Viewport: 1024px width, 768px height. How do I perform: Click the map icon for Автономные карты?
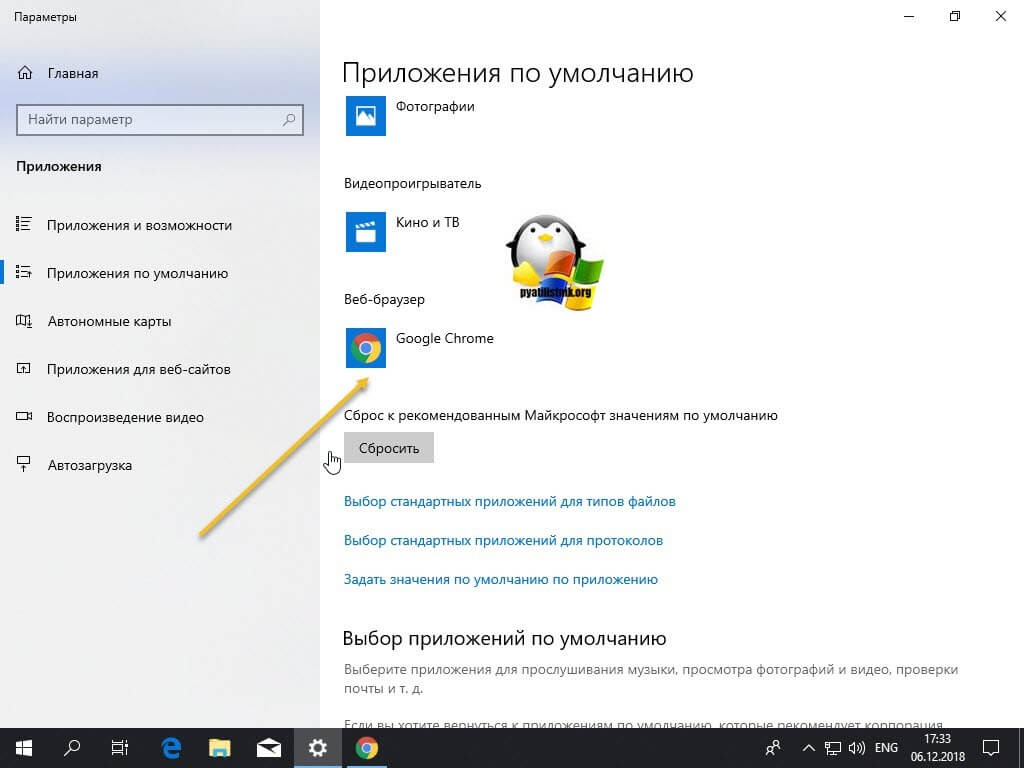pyautogui.click(x=24, y=321)
